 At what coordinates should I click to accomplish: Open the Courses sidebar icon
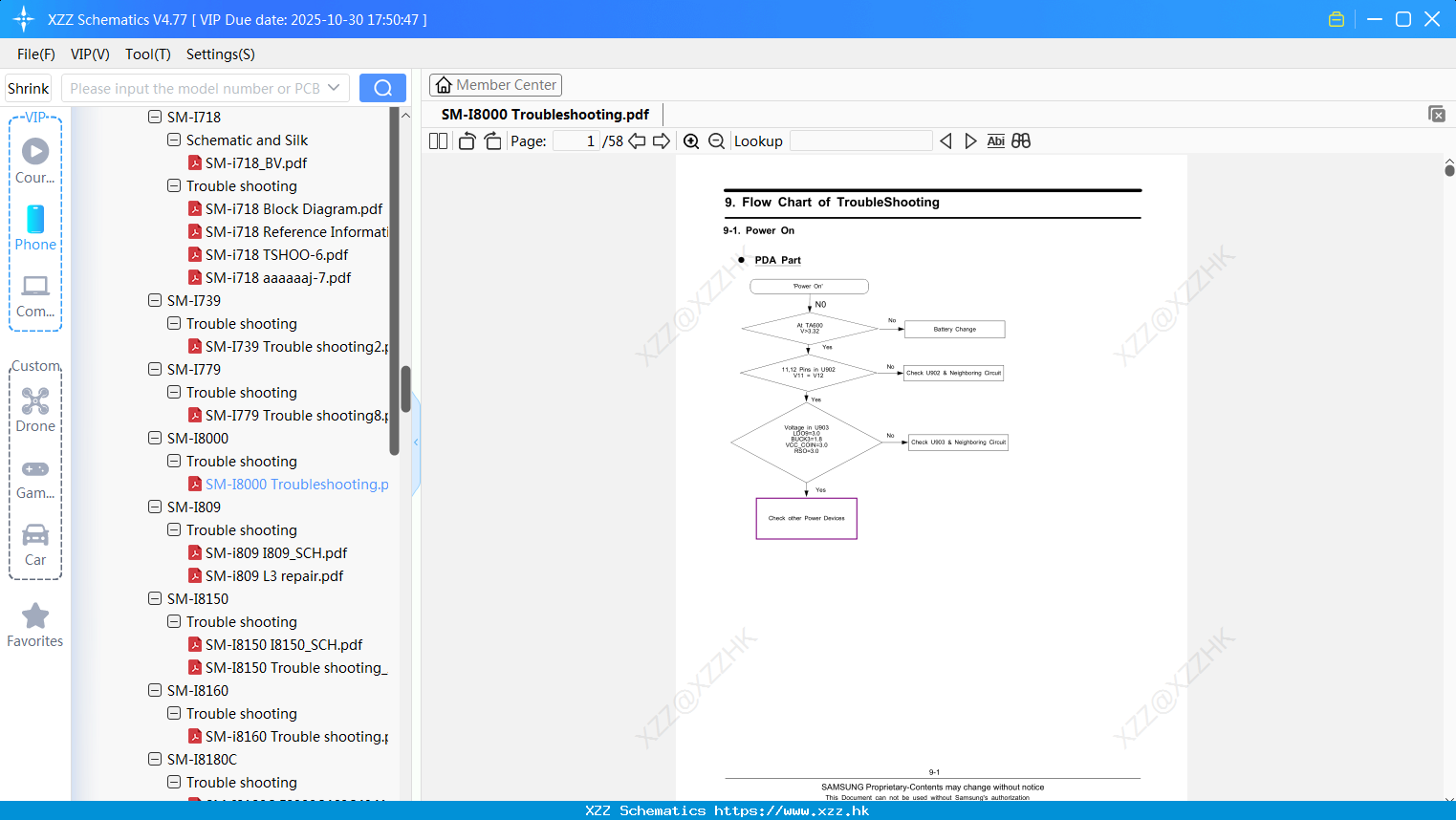(x=35, y=161)
